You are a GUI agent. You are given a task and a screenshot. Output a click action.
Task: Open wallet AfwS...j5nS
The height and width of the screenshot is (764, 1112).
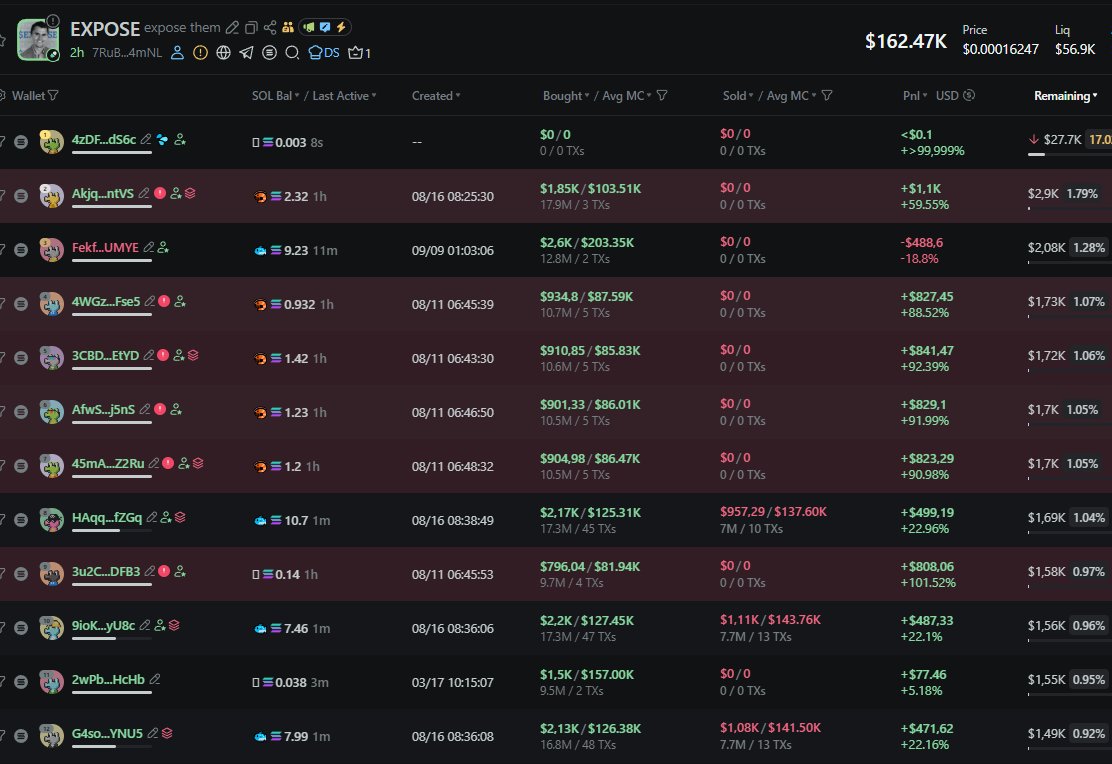(x=103, y=409)
